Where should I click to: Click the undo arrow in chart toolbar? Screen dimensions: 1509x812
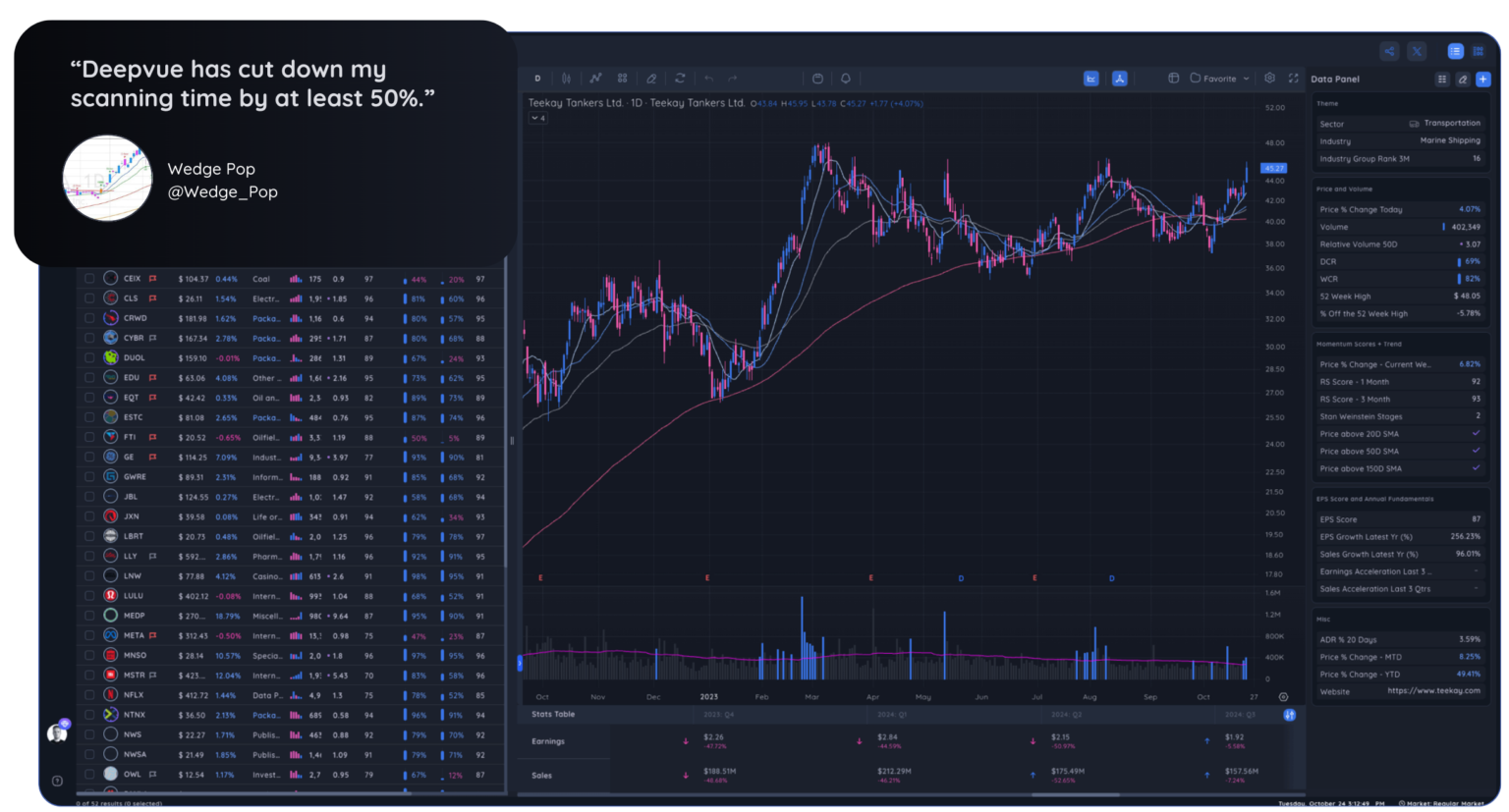708,79
